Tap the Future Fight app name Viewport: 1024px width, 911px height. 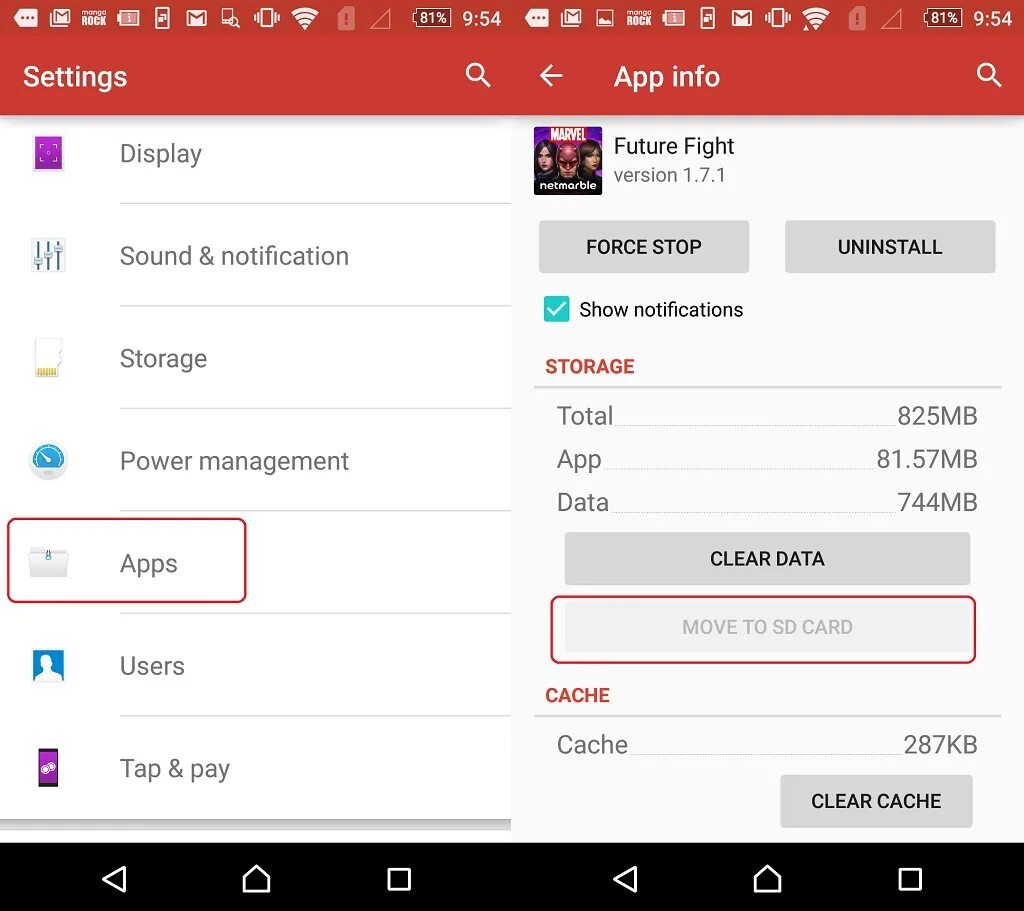pos(674,146)
